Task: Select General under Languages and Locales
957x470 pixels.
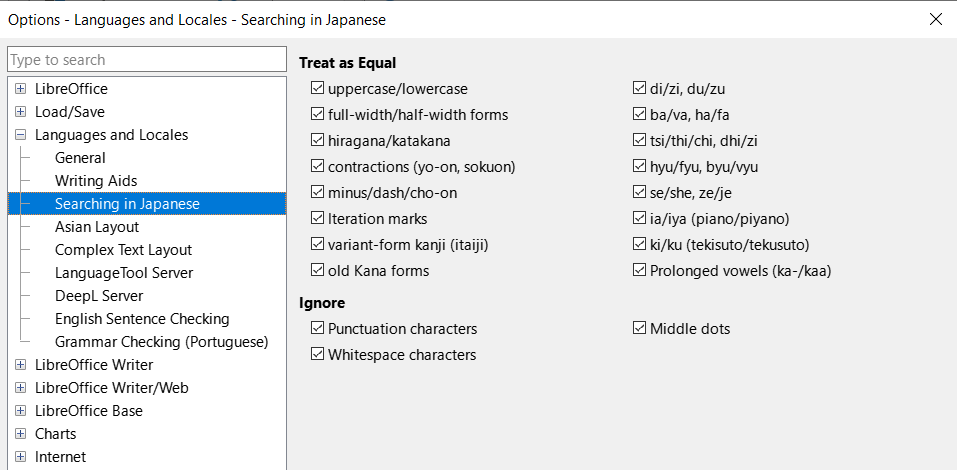Action: (x=80, y=157)
